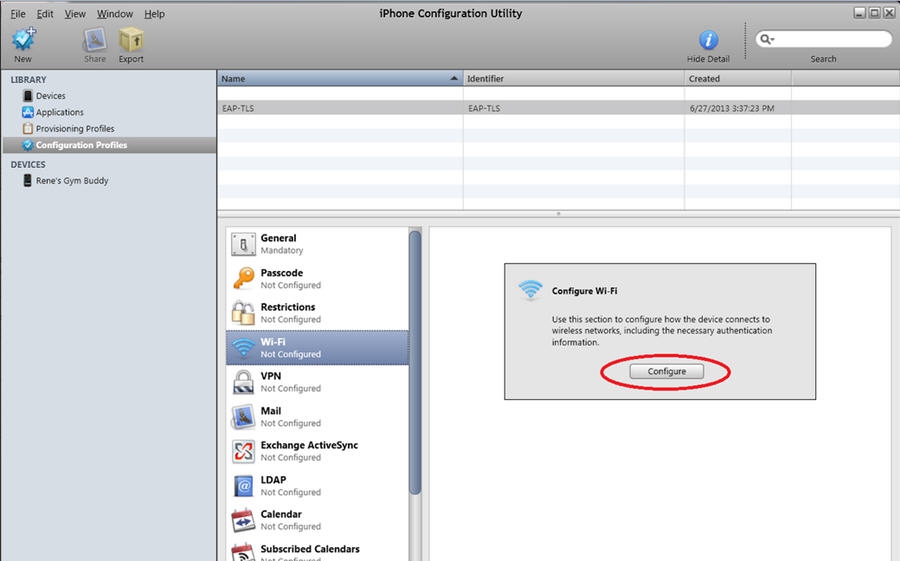Open the Calendar payload section
The height and width of the screenshot is (561, 900).
click(x=317, y=520)
